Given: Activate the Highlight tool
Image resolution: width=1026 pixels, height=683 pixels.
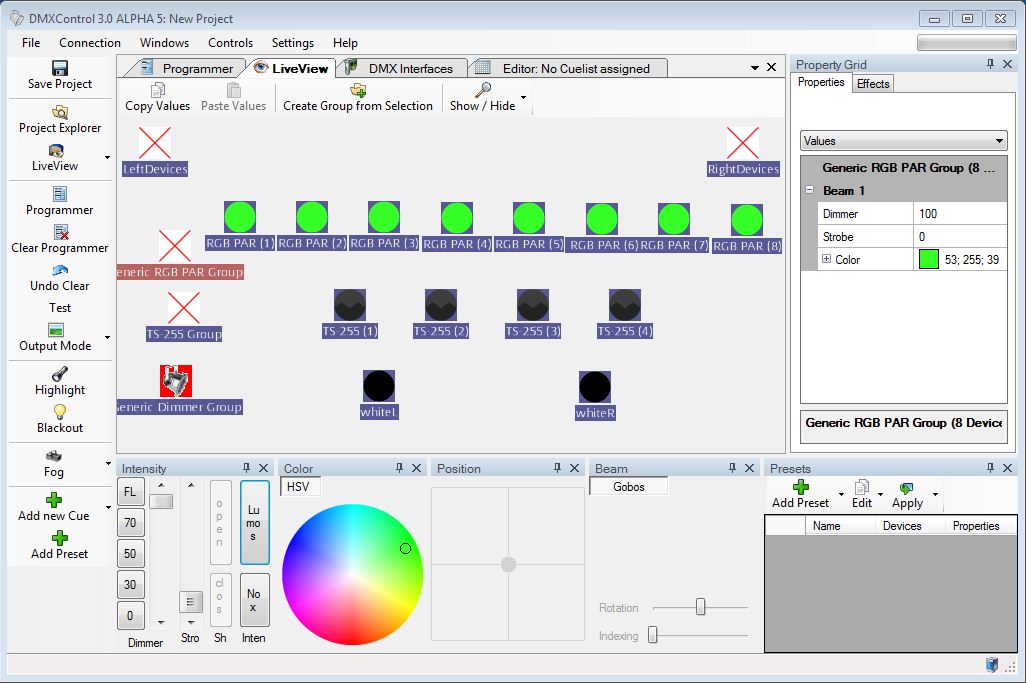Looking at the screenshot, I should tap(59, 375).
